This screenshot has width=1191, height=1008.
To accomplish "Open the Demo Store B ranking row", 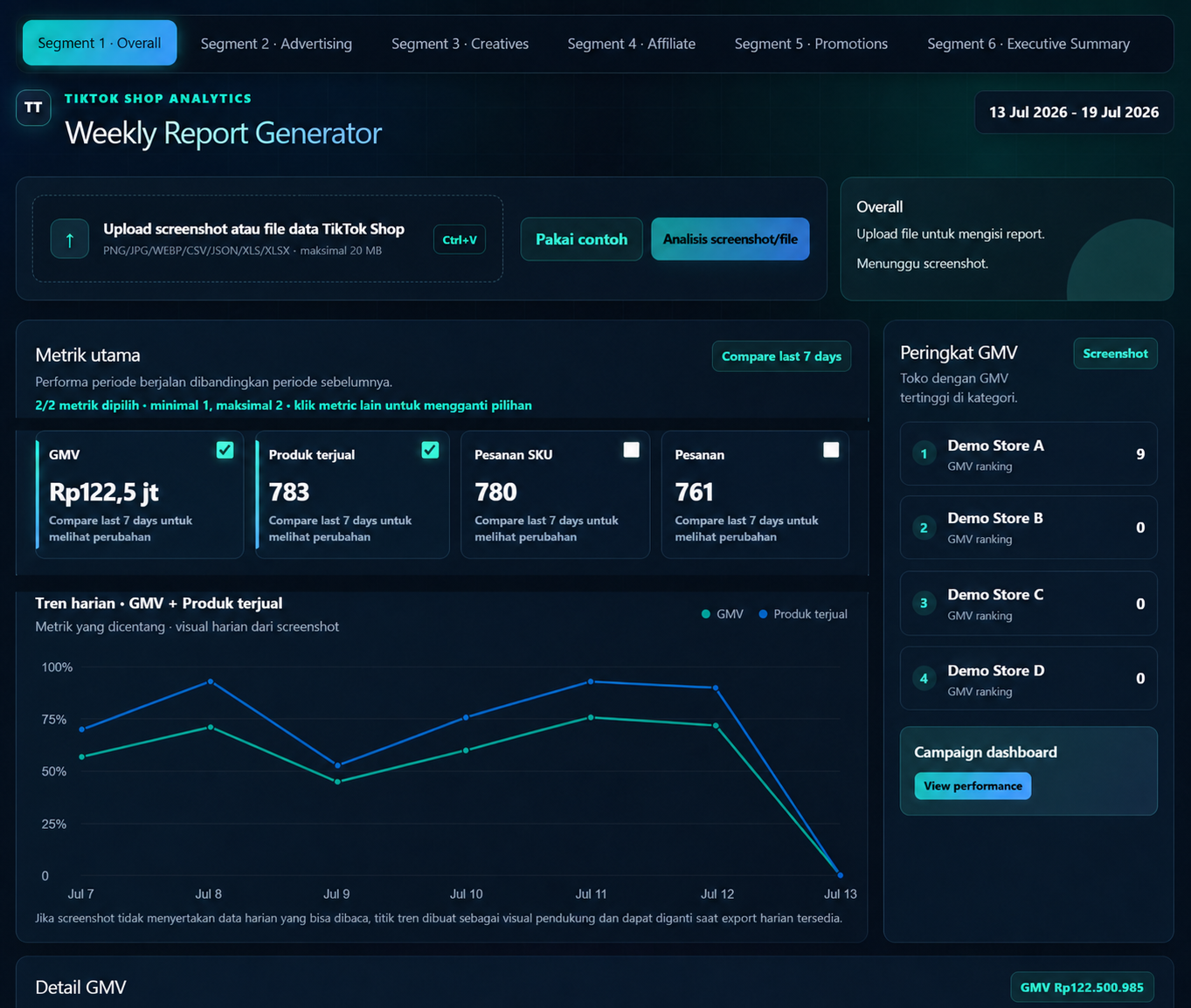I will point(1028,528).
